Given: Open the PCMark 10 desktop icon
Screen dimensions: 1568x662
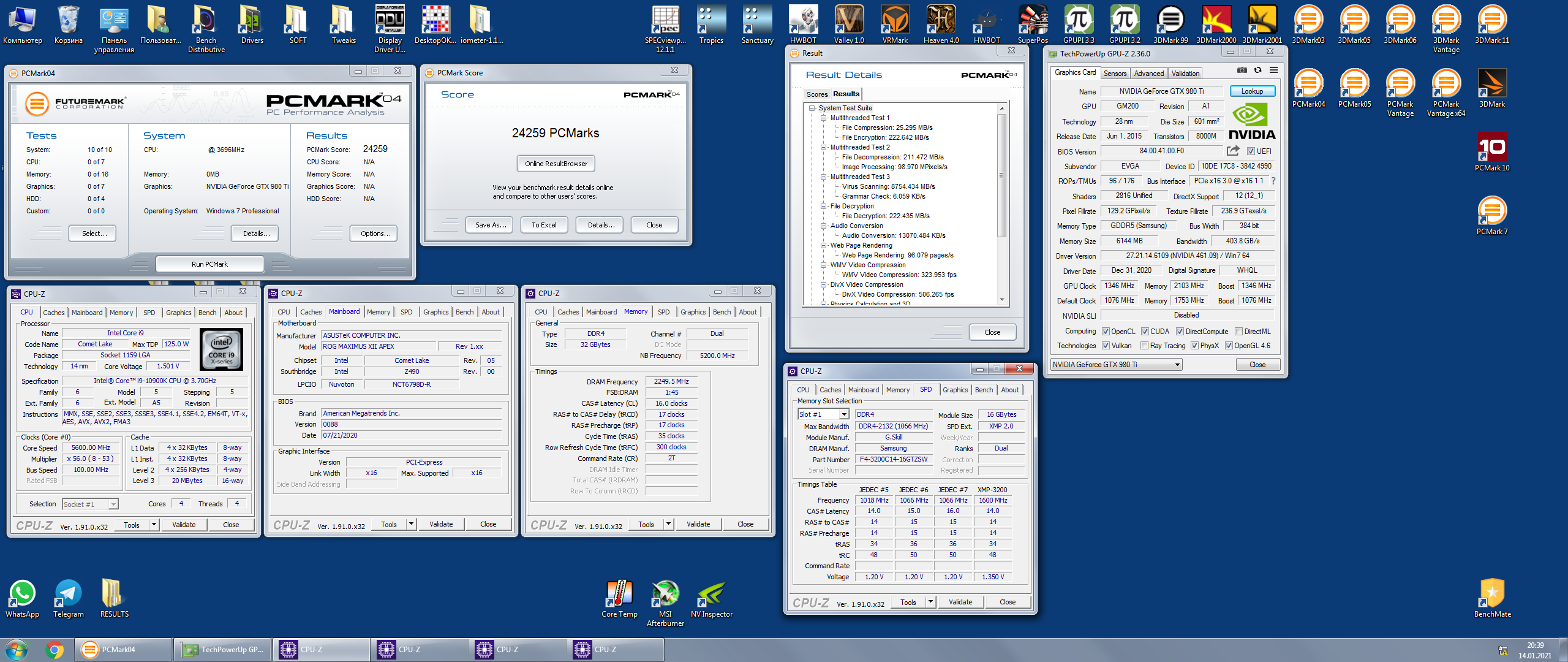Looking at the screenshot, I should tap(1492, 153).
